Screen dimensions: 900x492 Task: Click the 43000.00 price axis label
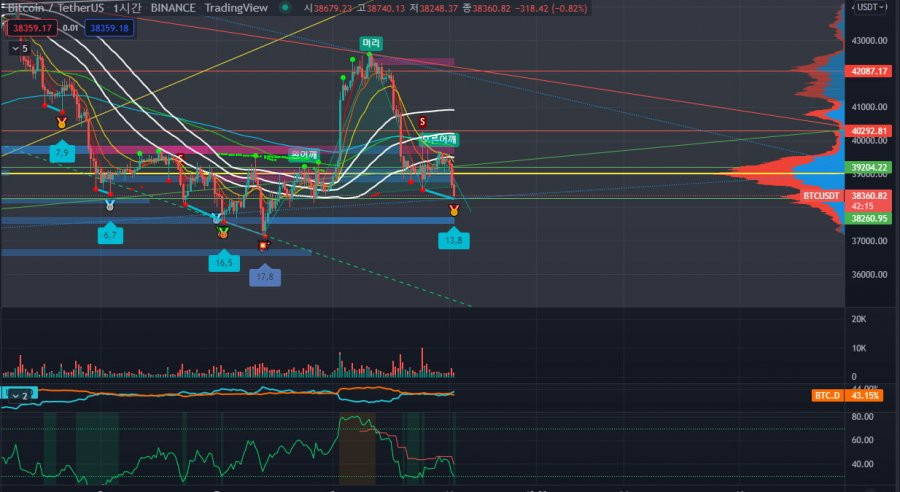(869, 40)
